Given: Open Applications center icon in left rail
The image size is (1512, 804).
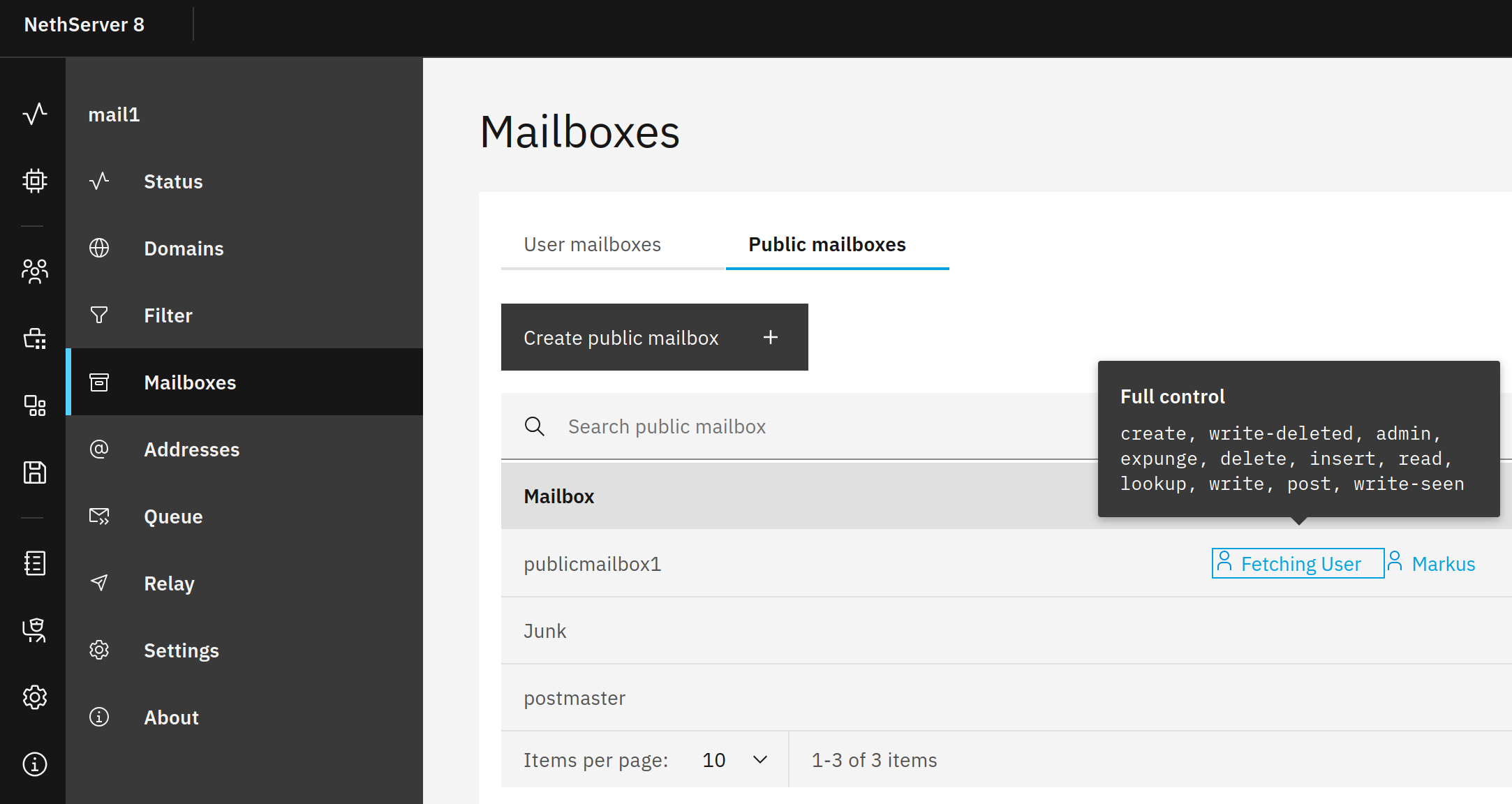Looking at the screenshot, I should click(34, 405).
